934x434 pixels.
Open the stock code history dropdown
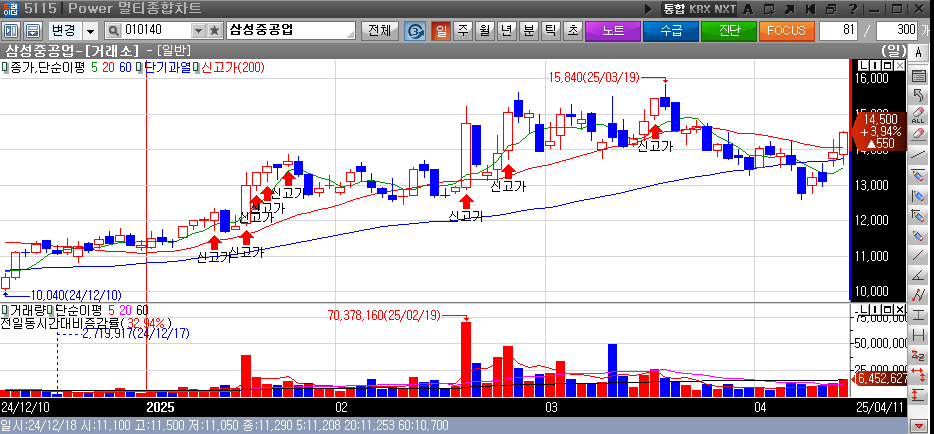pyautogui.click(x=199, y=30)
